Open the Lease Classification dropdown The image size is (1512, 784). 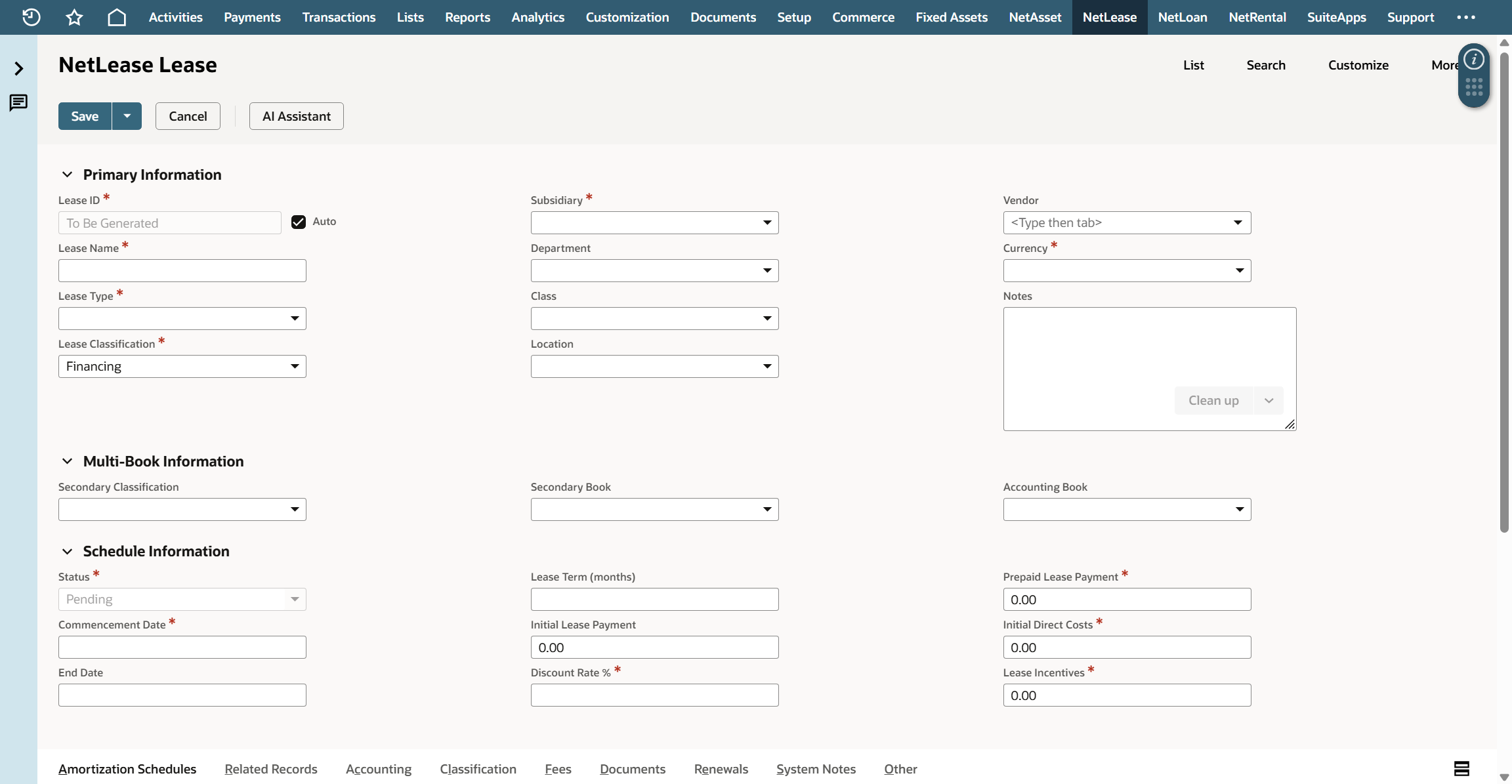(x=182, y=366)
